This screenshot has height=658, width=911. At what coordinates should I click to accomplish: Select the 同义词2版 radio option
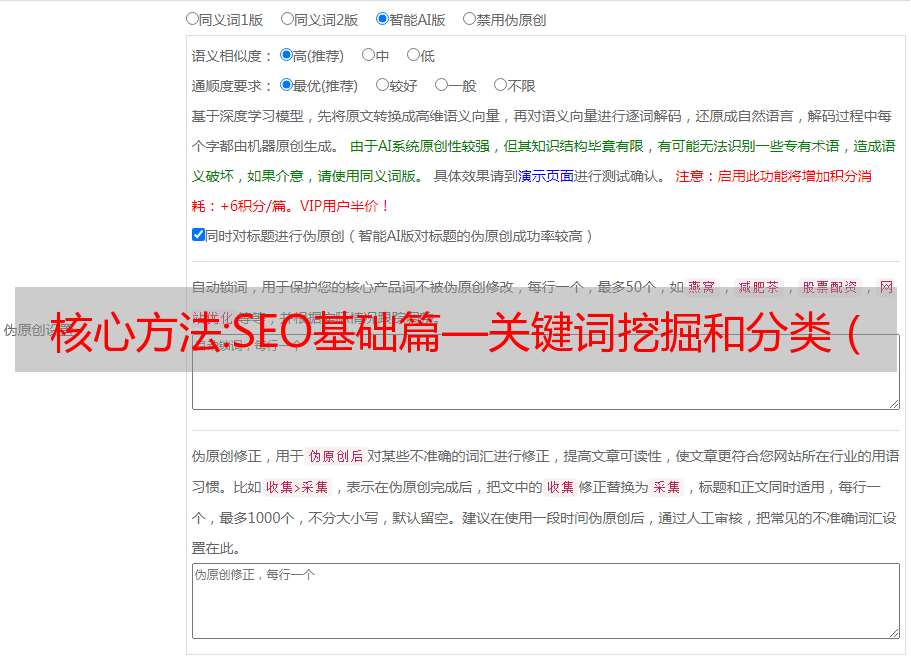(x=287, y=18)
